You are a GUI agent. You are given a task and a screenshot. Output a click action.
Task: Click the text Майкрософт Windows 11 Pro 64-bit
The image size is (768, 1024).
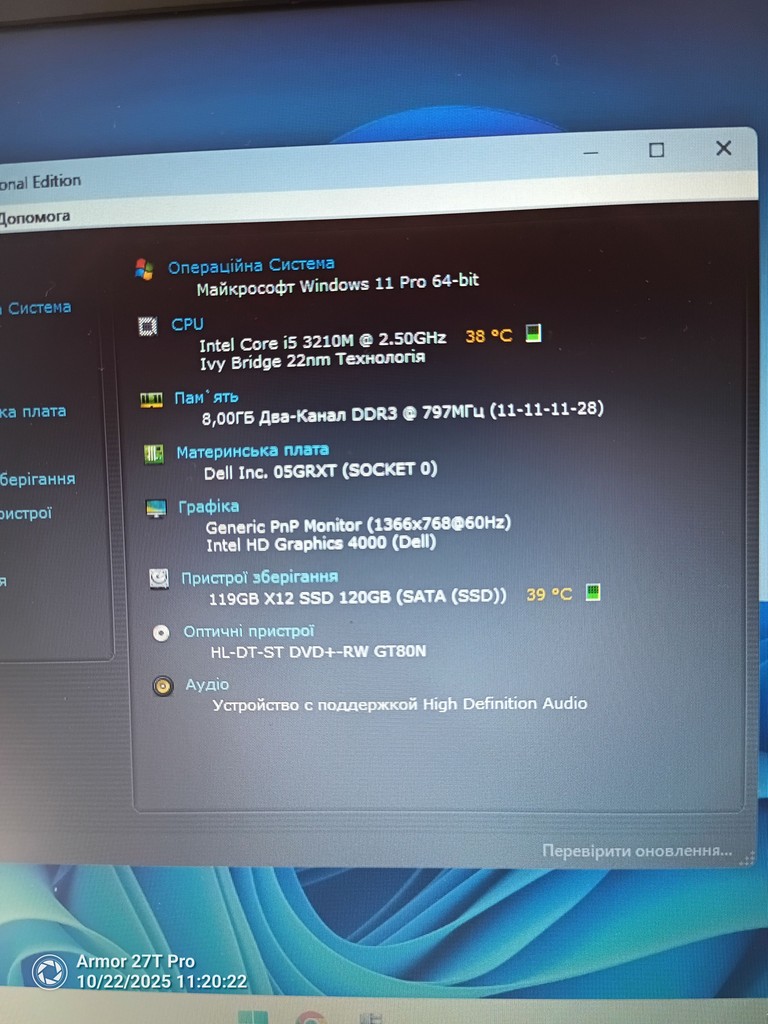pyautogui.click(x=338, y=284)
